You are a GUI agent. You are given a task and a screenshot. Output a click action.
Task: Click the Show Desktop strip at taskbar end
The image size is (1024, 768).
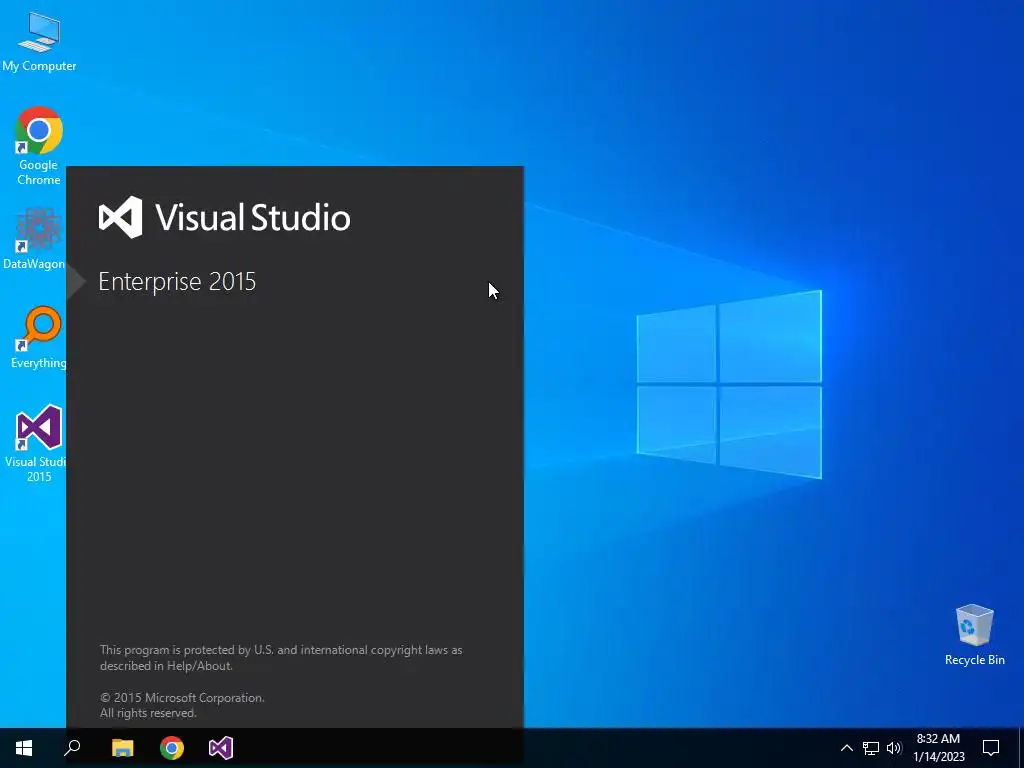coord(1021,748)
